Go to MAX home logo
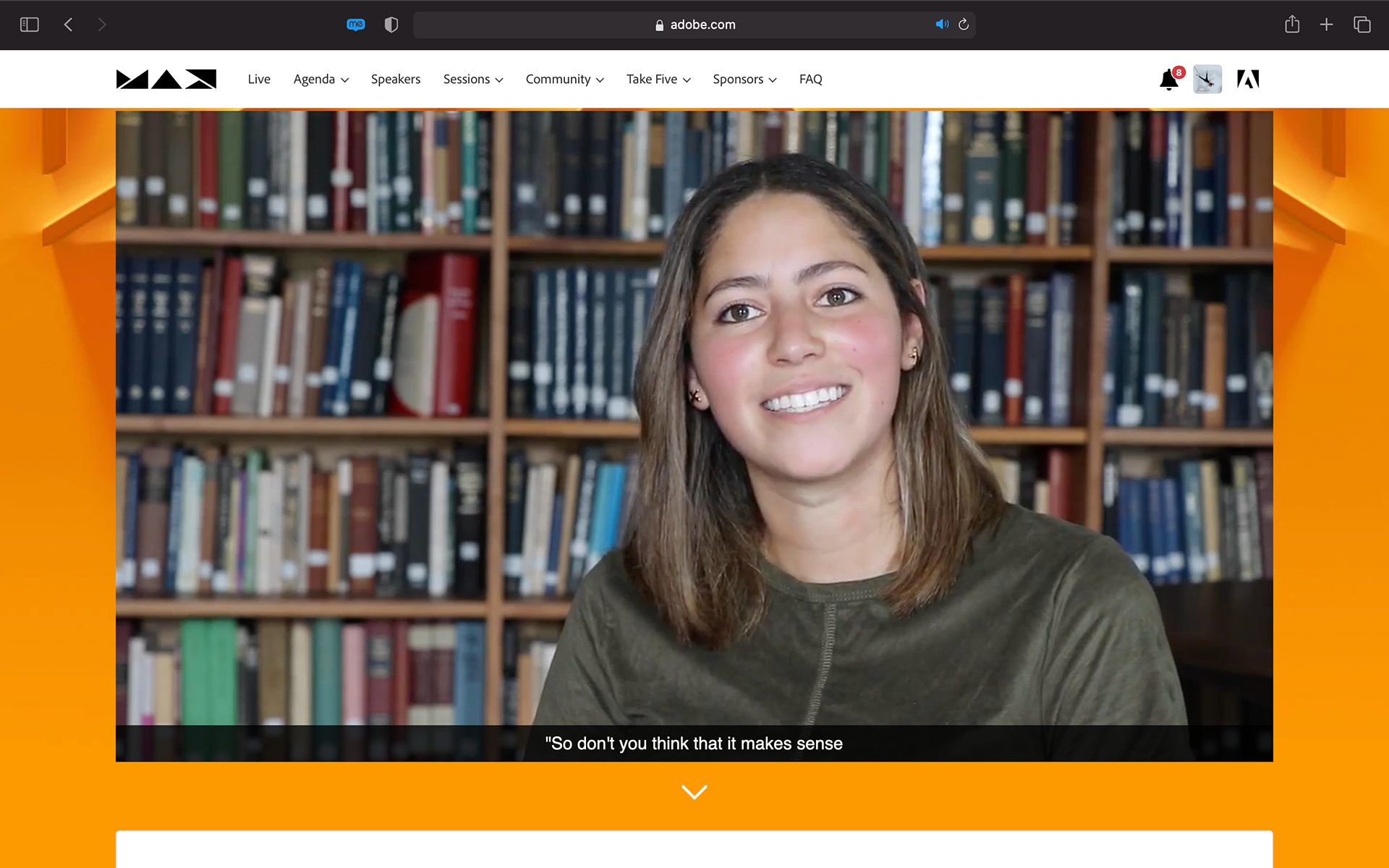Image resolution: width=1389 pixels, height=868 pixels. (x=166, y=80)
